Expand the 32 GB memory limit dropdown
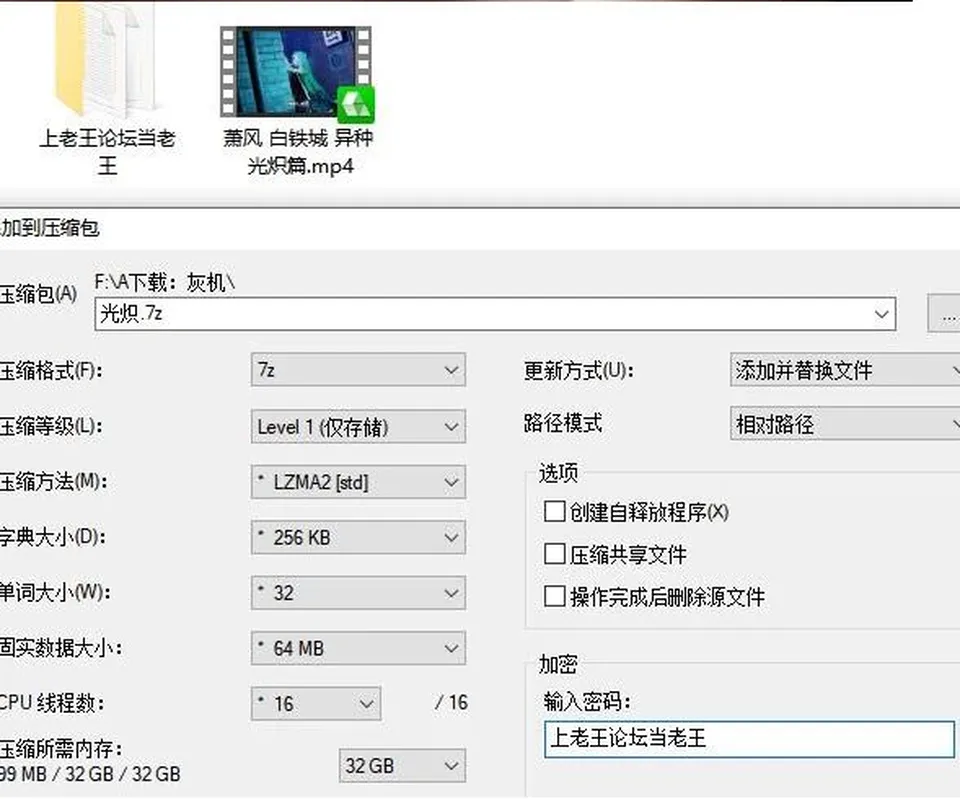Viewport: 960px width, 799px height. pos(402,766)
